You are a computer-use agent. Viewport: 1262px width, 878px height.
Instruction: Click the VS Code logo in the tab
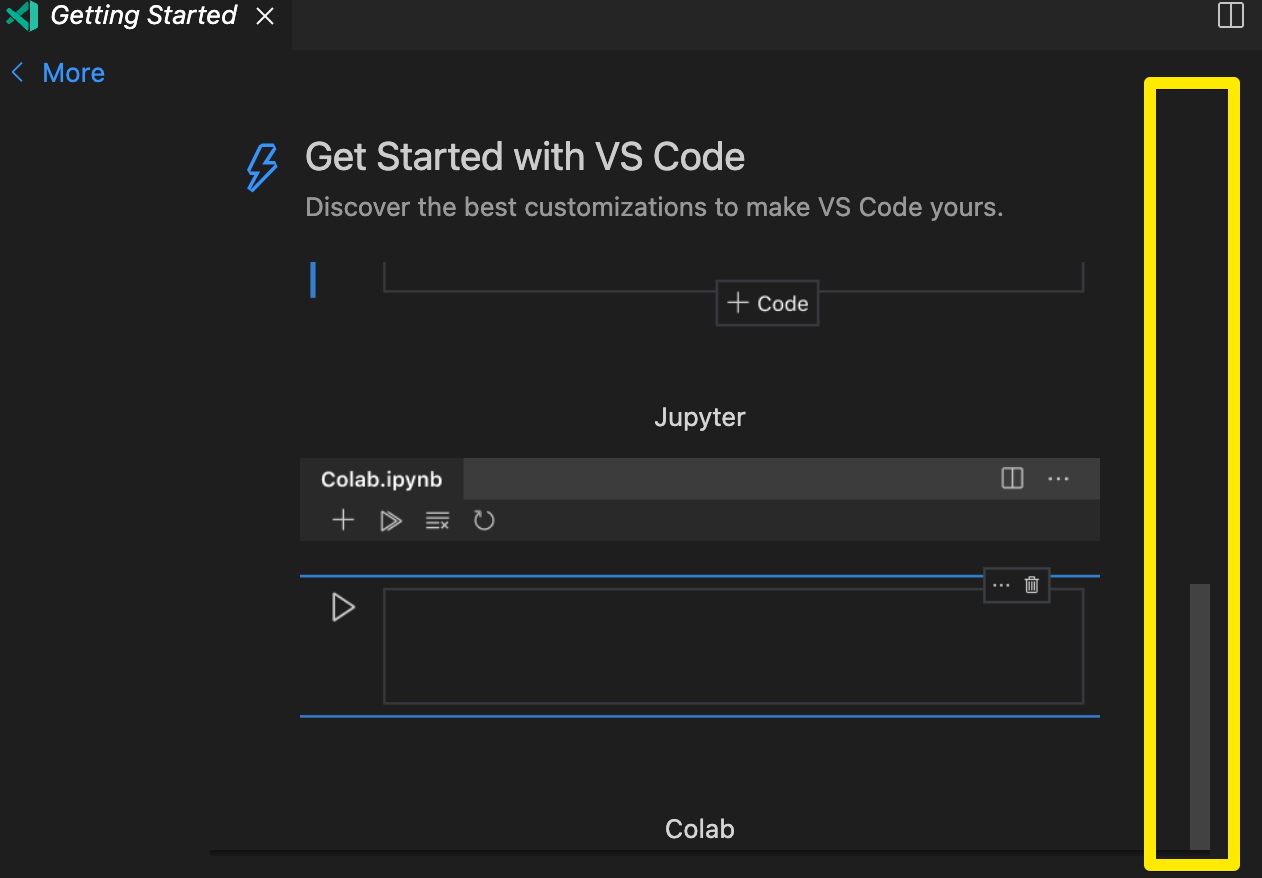click(x=22, y=16)
